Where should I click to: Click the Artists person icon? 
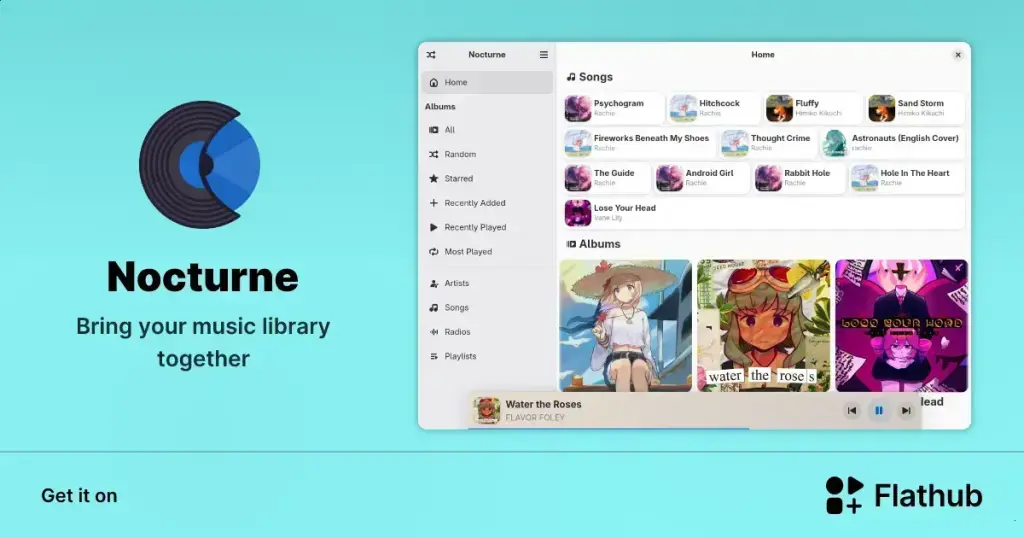434,283
